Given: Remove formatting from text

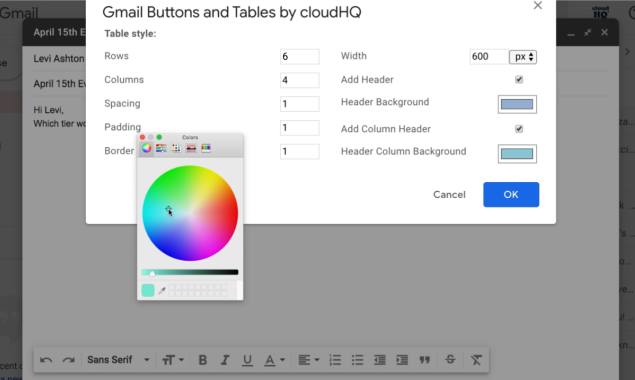Looking at the screenshot, I should click(x=476, y=360).
